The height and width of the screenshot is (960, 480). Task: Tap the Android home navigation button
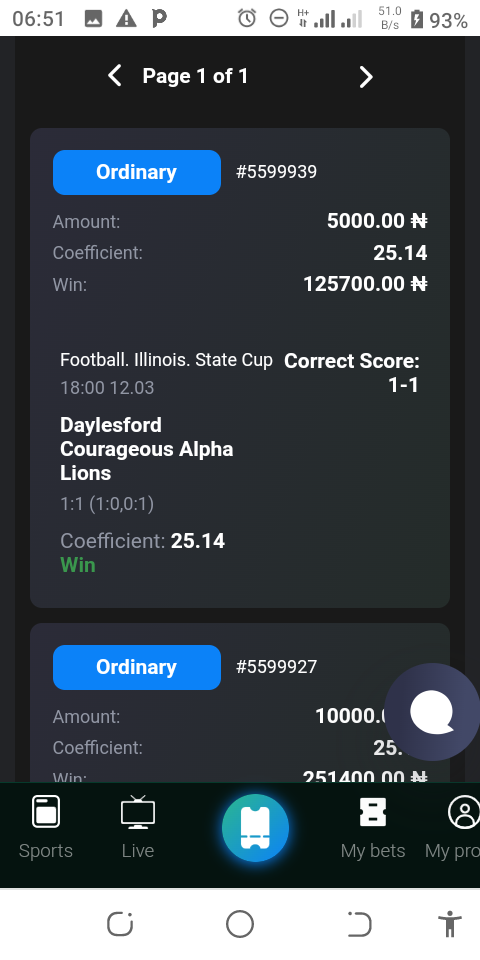tap(239, 924)
